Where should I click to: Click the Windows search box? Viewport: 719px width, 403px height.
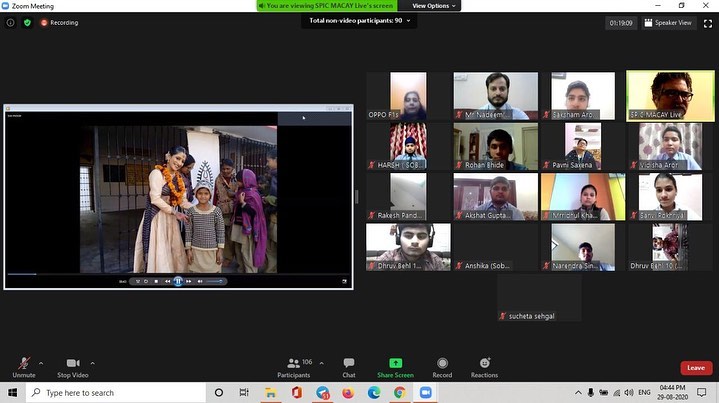click(x=110, y=393)
